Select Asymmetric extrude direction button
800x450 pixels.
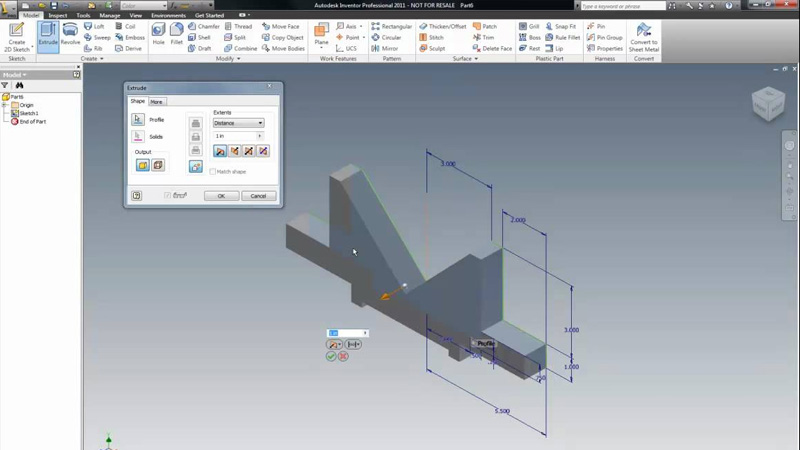pos(263,151)
